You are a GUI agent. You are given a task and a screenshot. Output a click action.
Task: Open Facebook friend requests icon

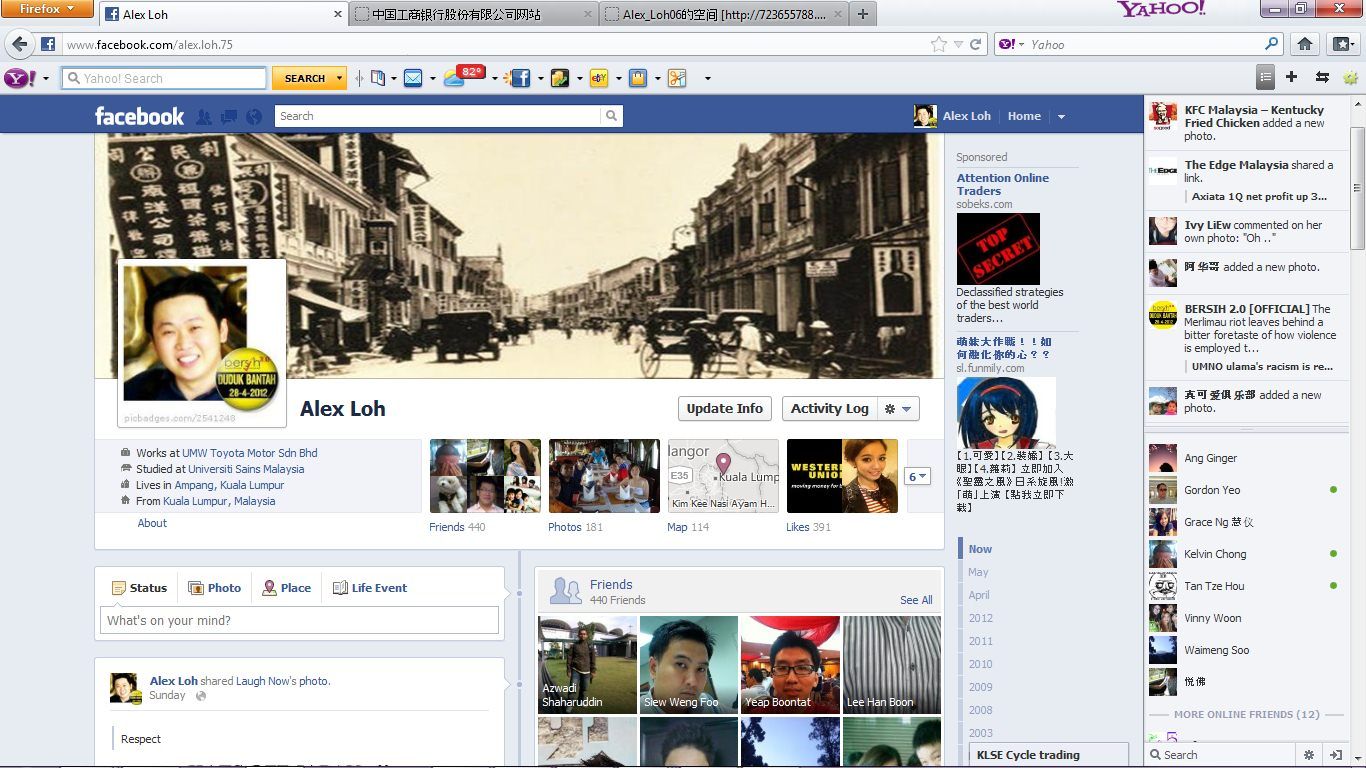(x=204, y=117)
